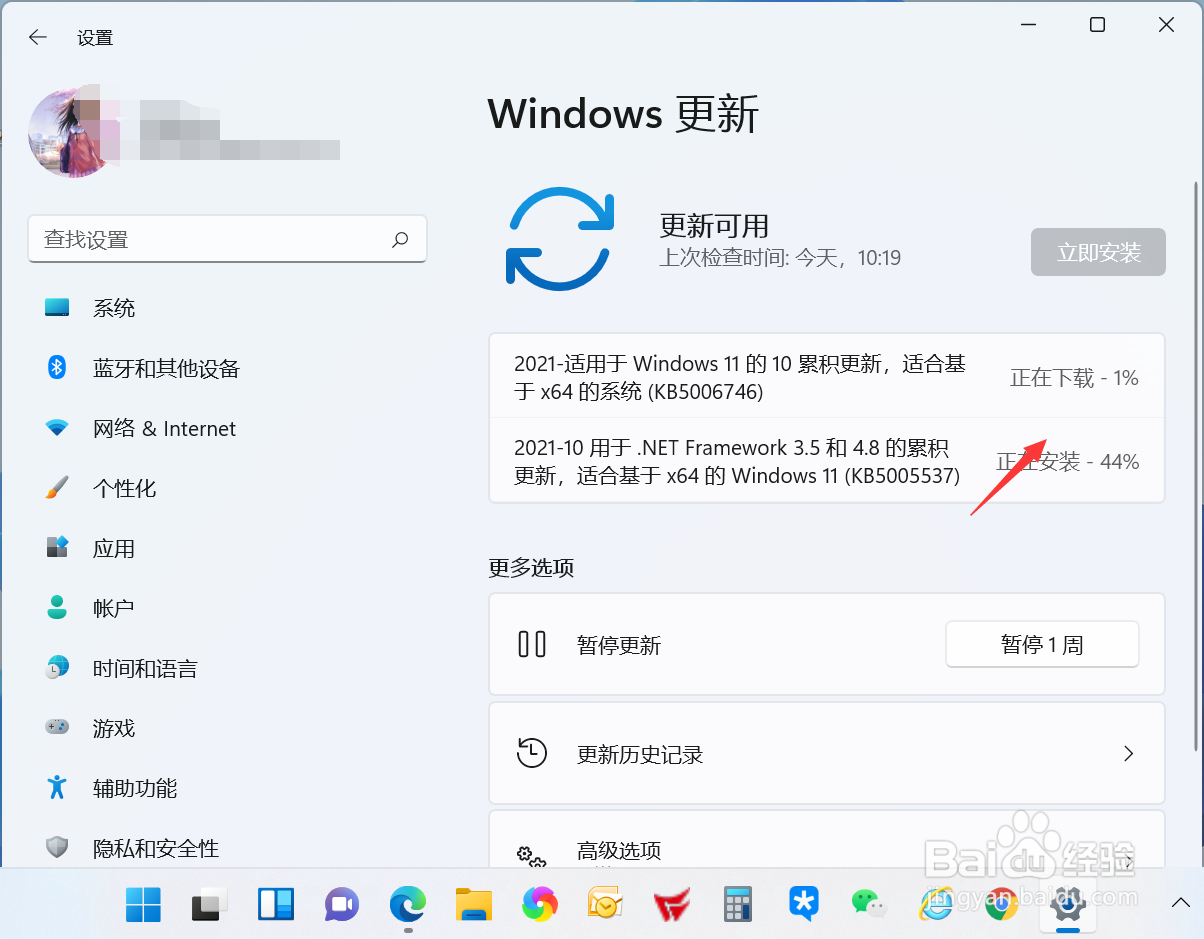Click the 隐私和安全性 shield icon

point(57,848)
